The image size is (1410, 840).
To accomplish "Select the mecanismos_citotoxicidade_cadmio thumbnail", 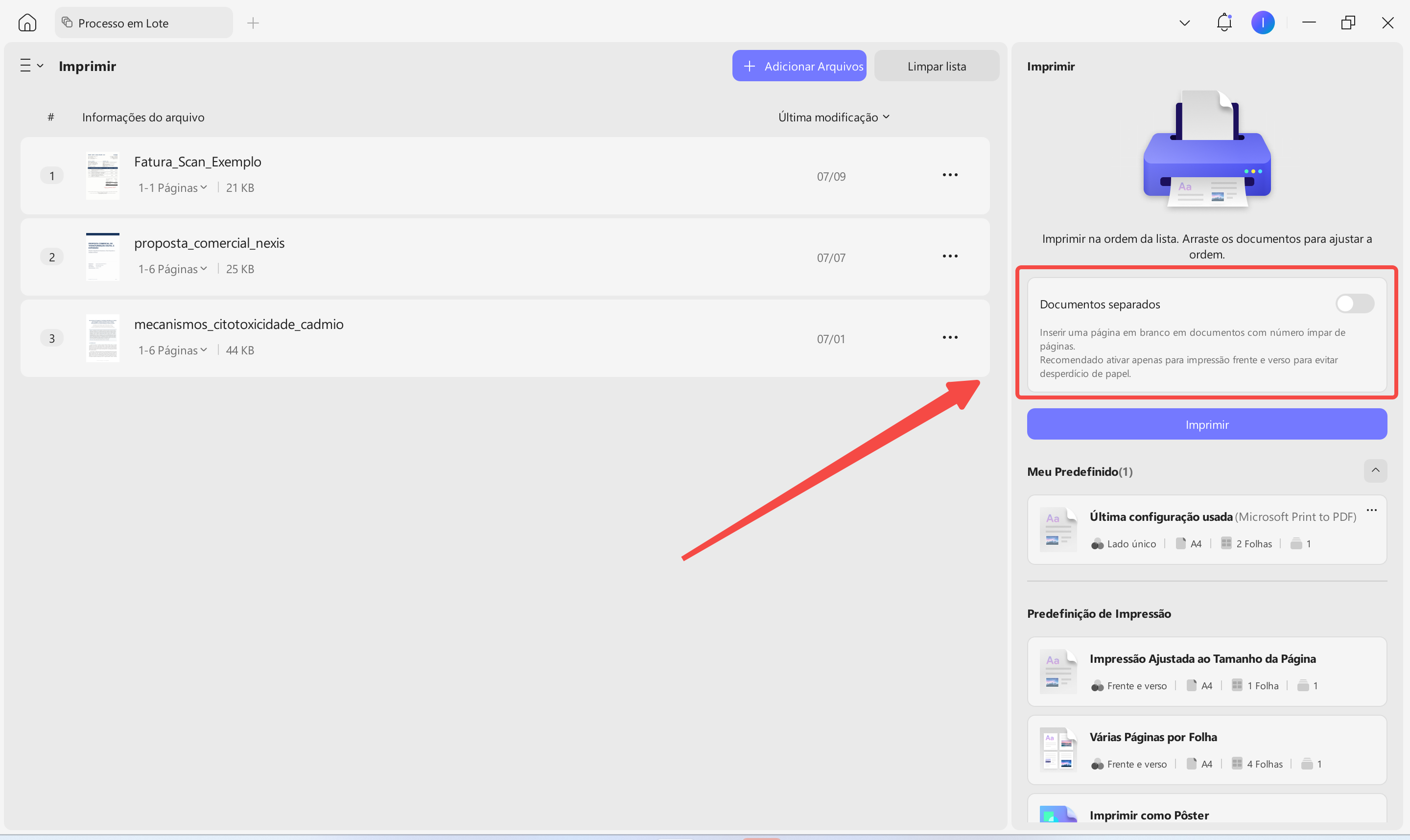I will 102,338.
